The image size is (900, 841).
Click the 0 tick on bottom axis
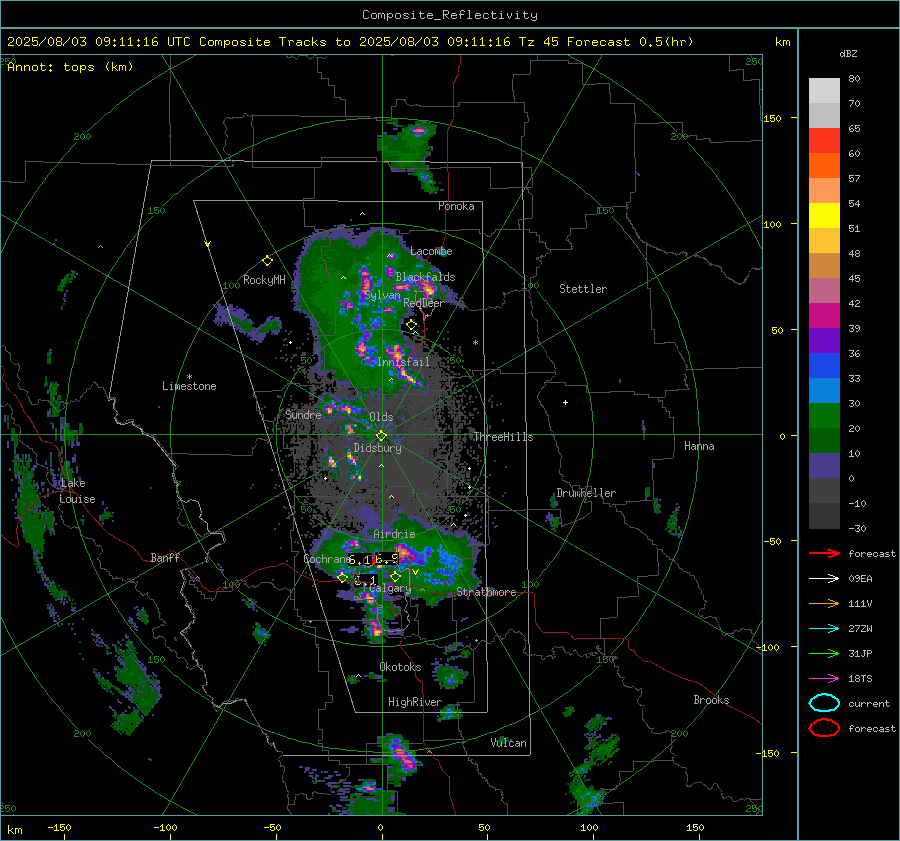[x=381, y=828]
